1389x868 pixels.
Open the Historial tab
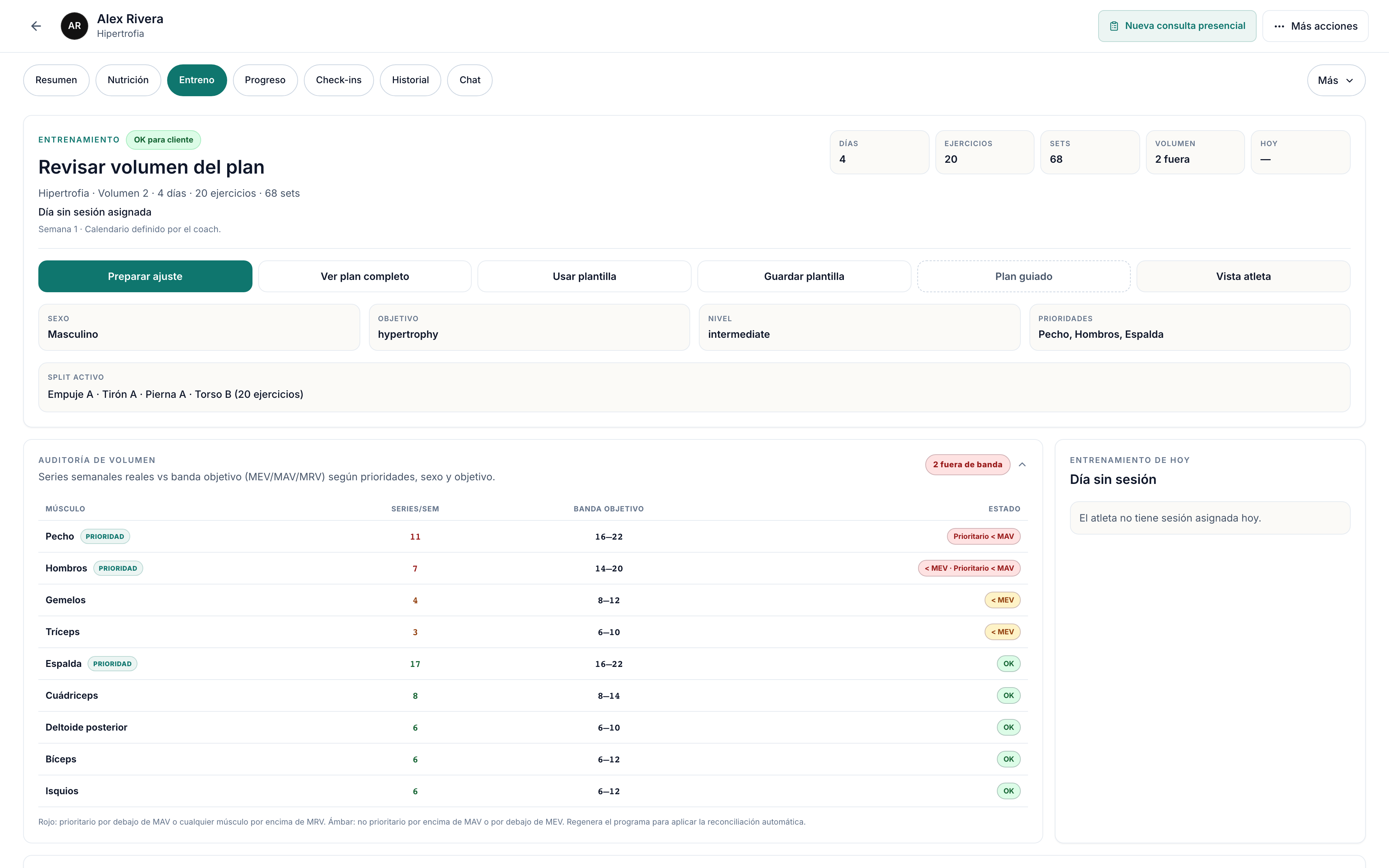coord(411,80)
